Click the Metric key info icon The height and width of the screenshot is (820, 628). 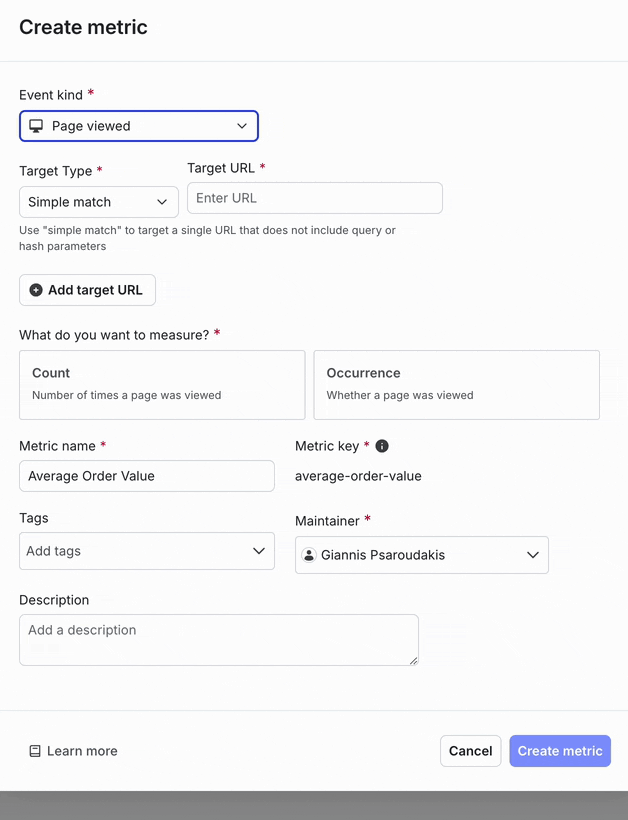coord(382,446)
